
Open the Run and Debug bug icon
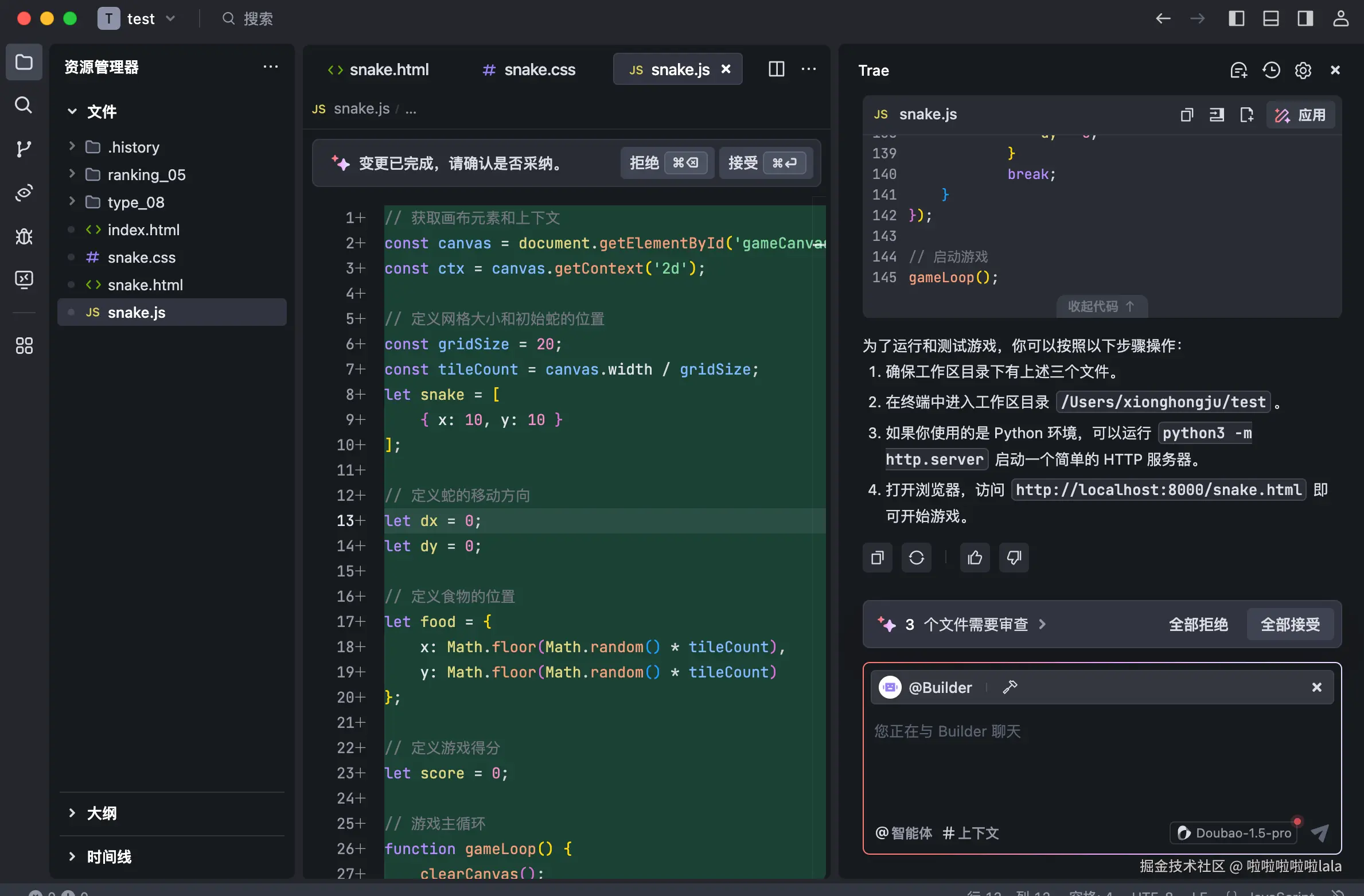pyautogui.click(x=24, y=237)
